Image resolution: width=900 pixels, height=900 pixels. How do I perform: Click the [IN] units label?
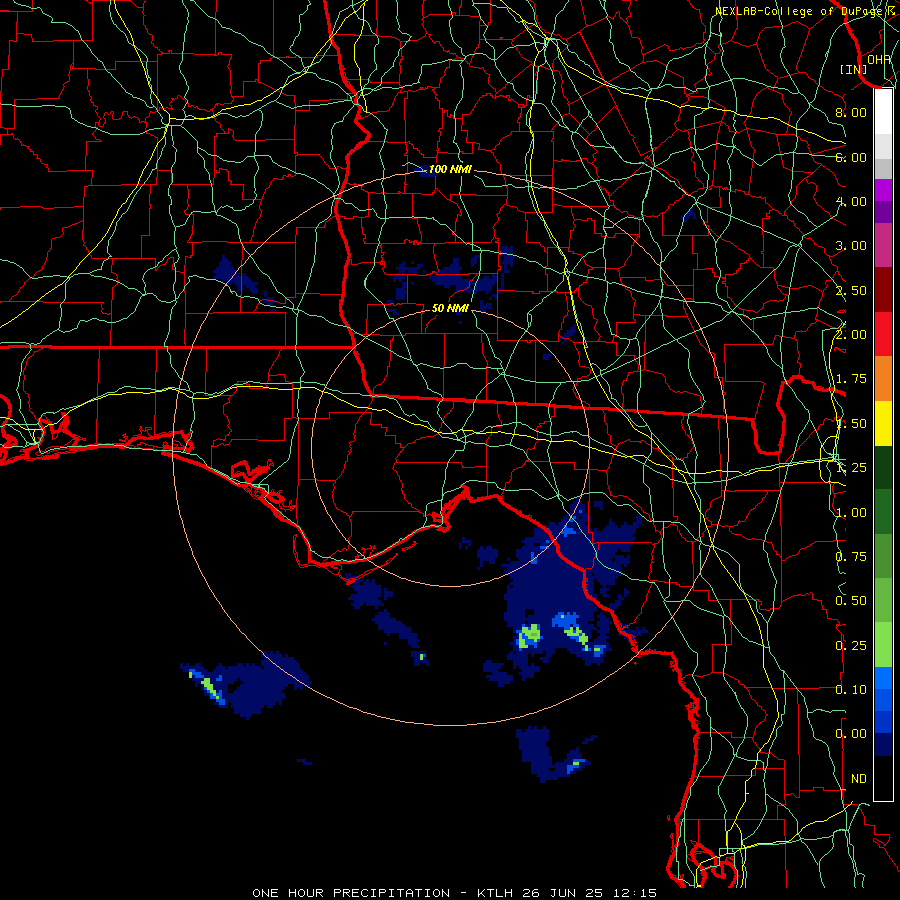click(854, 69)
